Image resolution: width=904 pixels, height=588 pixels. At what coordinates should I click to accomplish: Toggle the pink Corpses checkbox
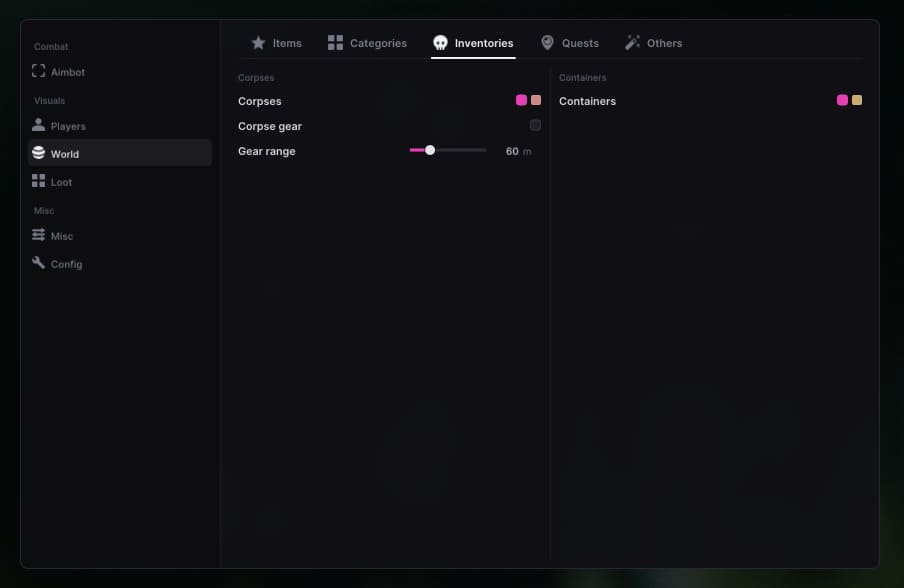[521, 100]
